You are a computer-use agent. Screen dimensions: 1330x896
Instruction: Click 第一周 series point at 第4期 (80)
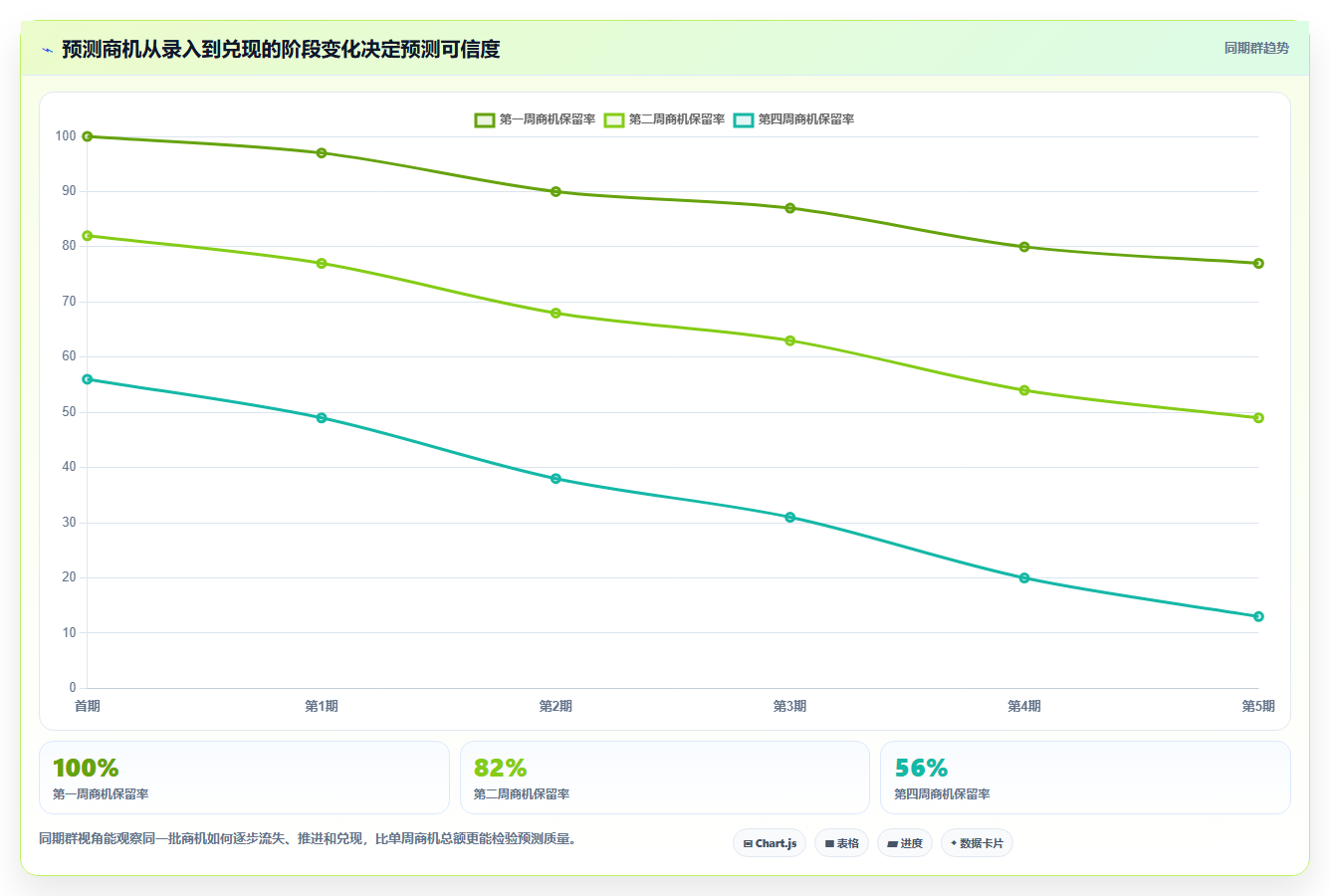(1024, 247)
